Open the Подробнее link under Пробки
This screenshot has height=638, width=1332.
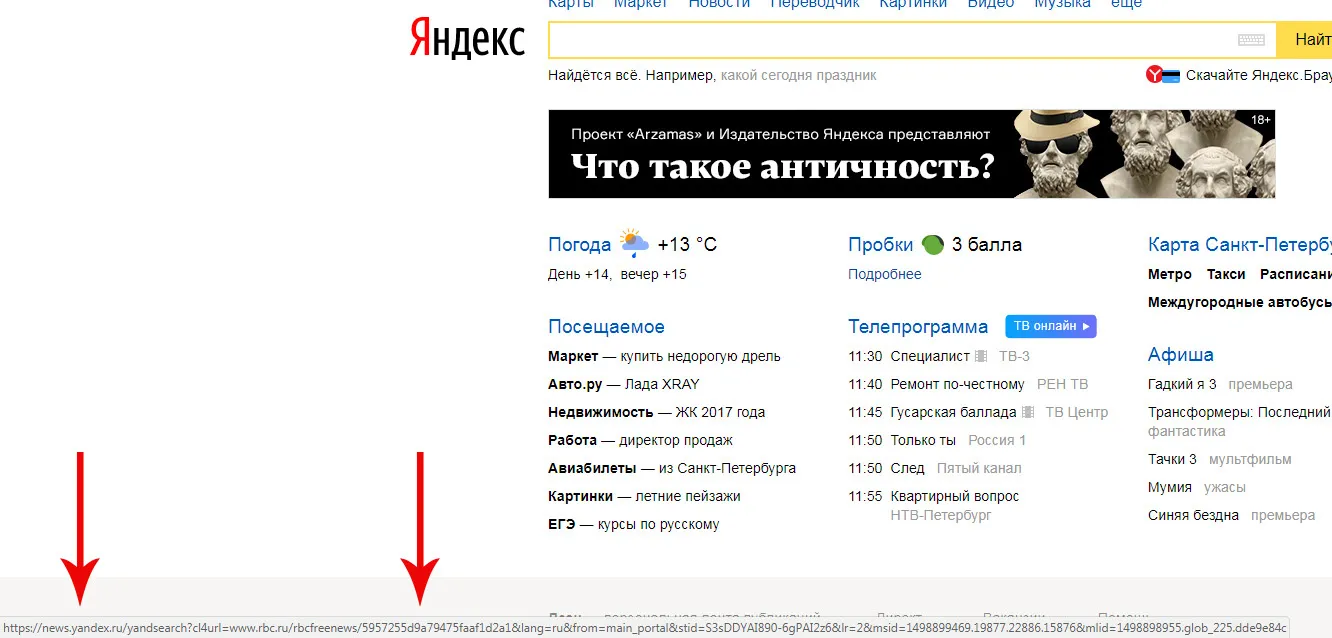pyautogui.click(x=885, y=274)
